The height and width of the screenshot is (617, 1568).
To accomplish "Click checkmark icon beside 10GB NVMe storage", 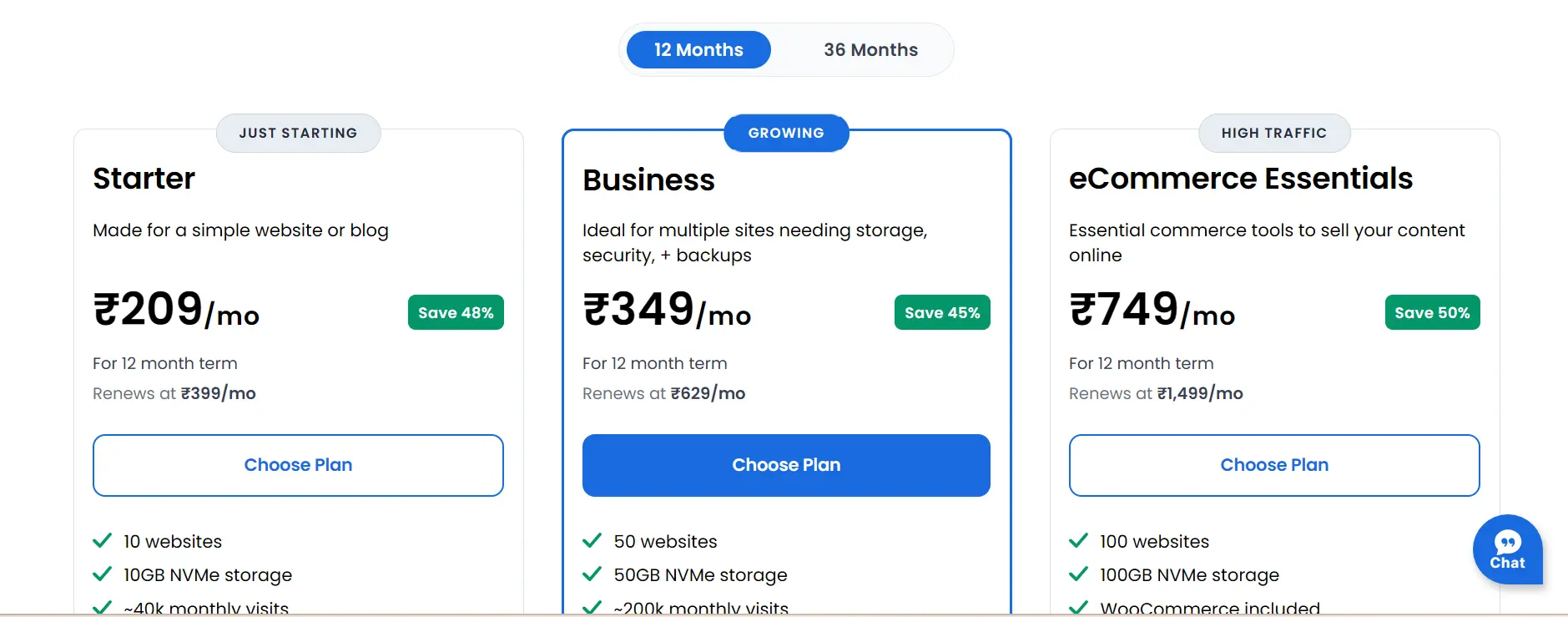I will [x=102, y=574].
